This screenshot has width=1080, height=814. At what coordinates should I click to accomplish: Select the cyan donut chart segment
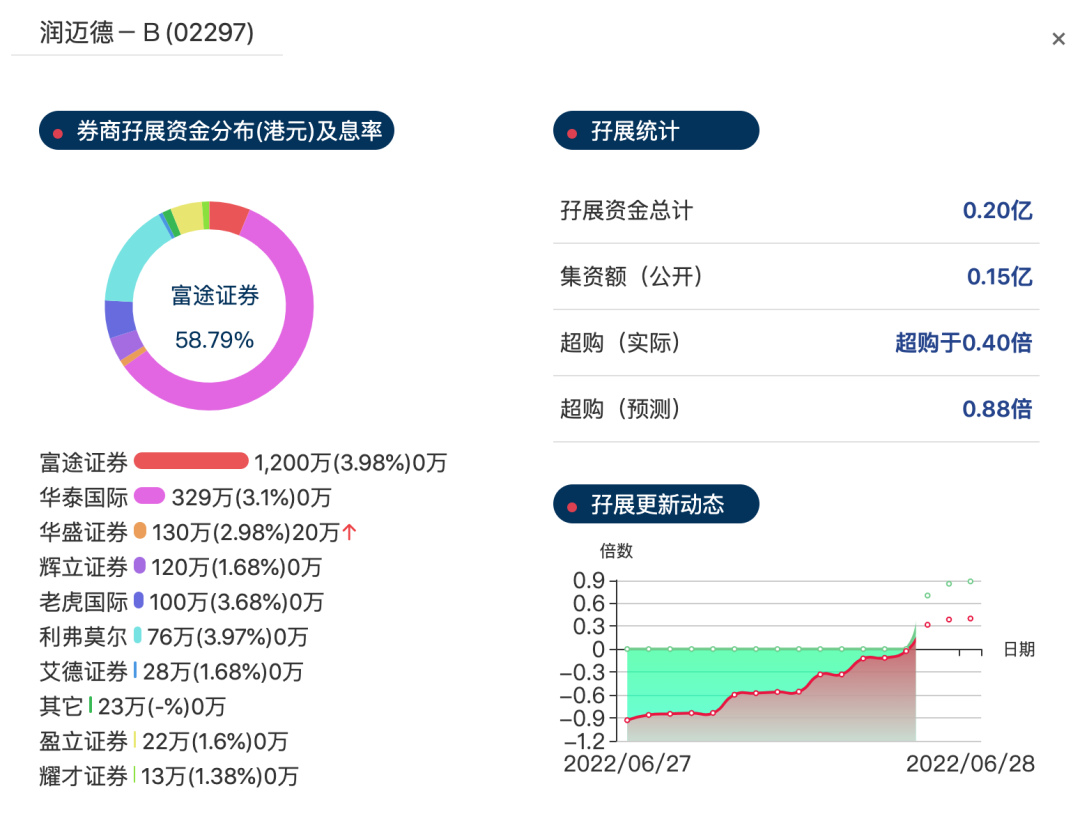(134, 262)
